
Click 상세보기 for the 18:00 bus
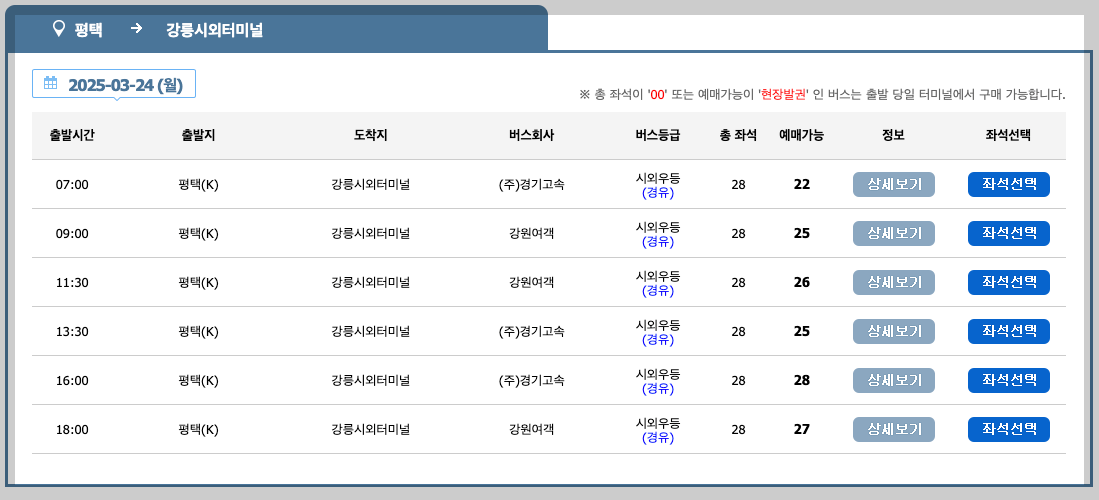point(894,429)
